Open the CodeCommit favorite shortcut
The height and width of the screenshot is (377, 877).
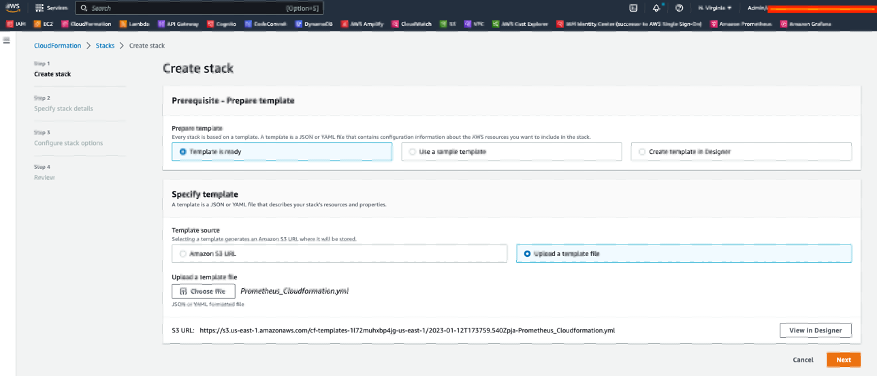tap(266, 24)
